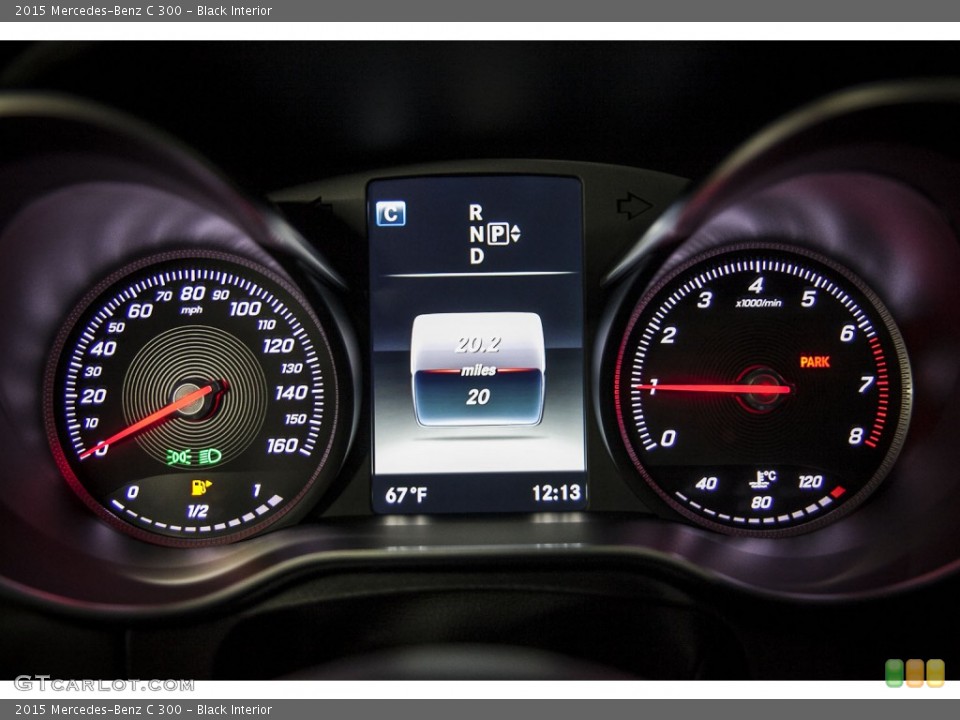
Task: Click the right turn signal arrow
Action: (634, 206)
